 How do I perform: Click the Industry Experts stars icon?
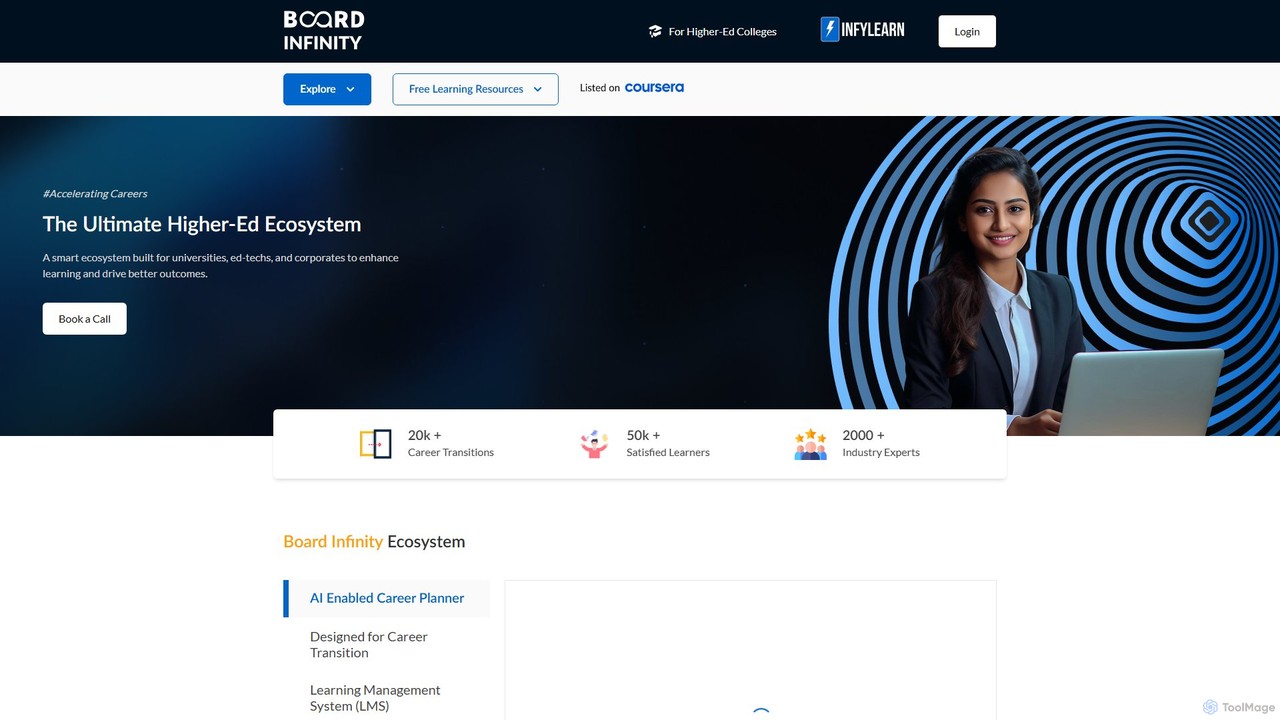810,443
